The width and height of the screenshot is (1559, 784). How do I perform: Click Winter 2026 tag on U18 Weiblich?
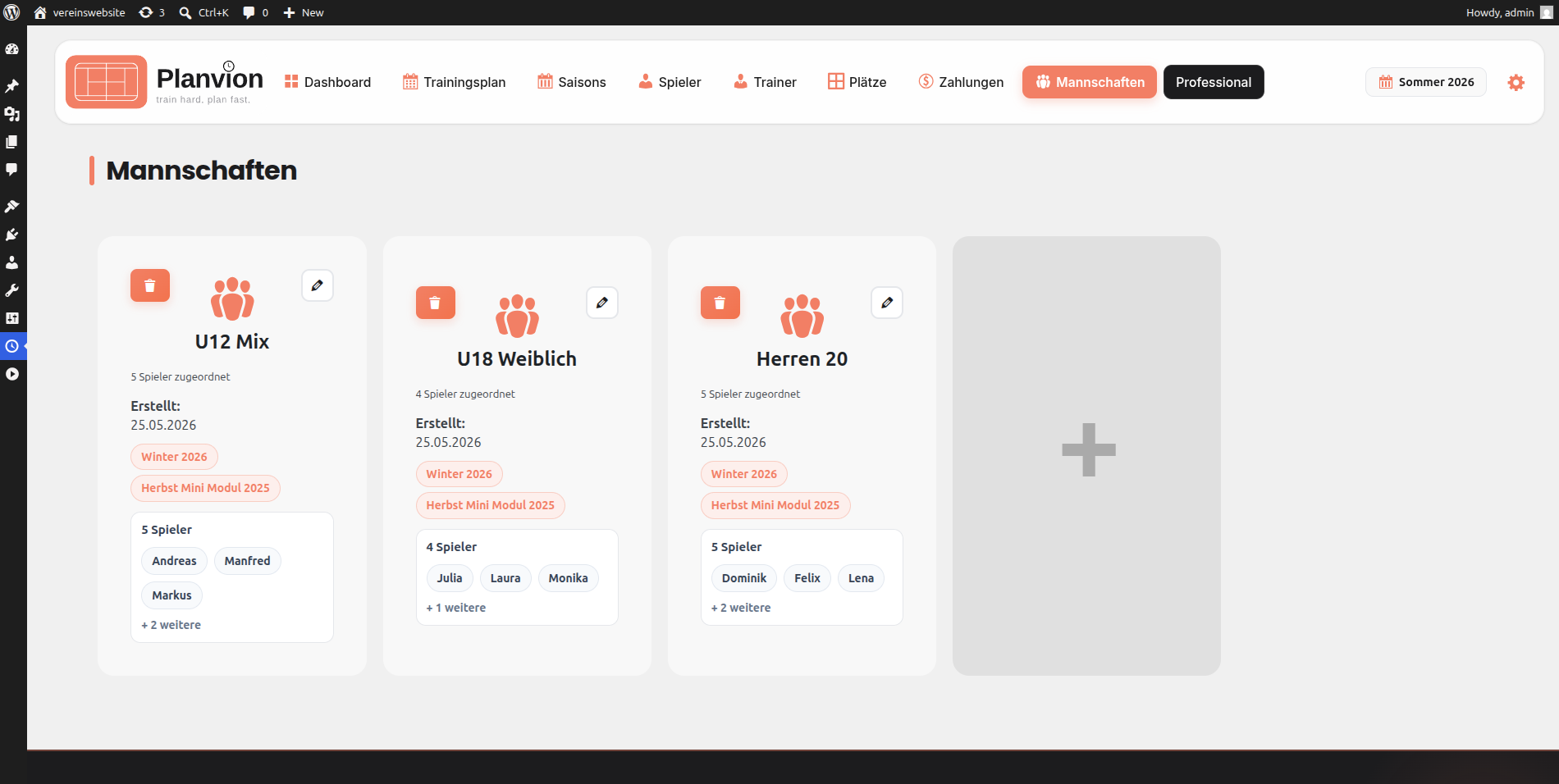pyautogui.click(x=459, y=474)
